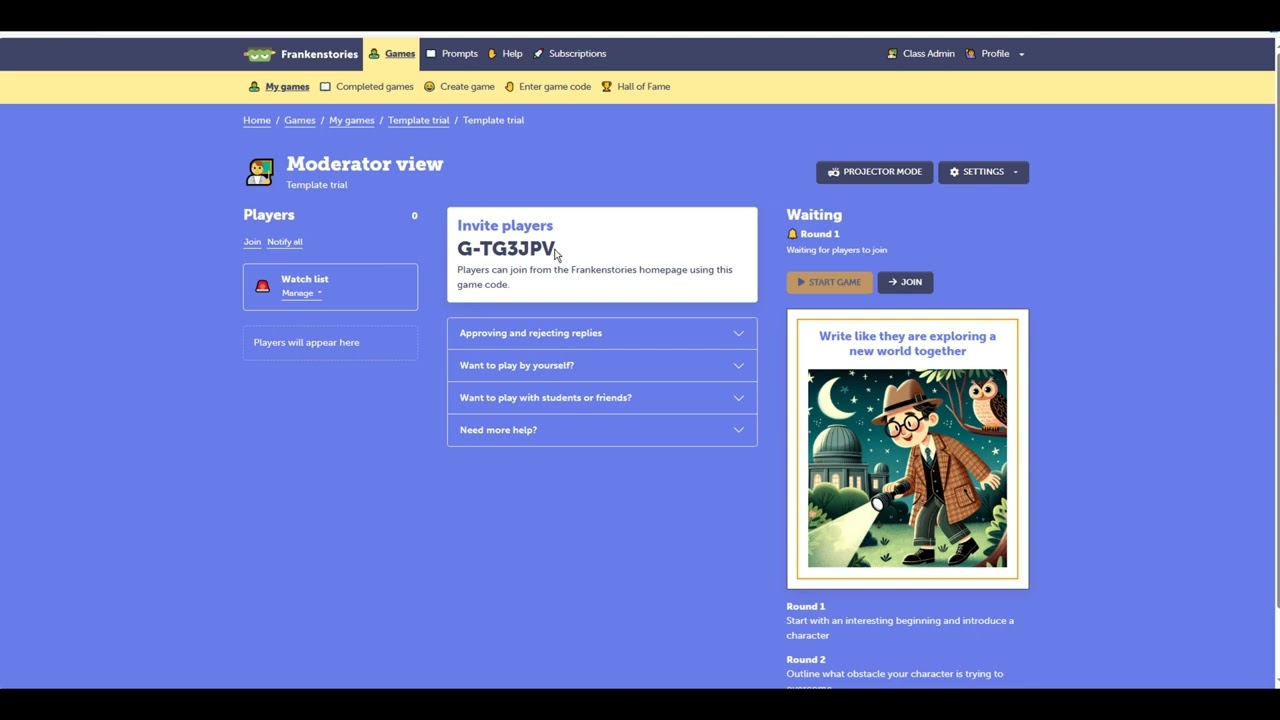
Task: Open the Subscriptions menu item
Action: (x=570, y=54)
